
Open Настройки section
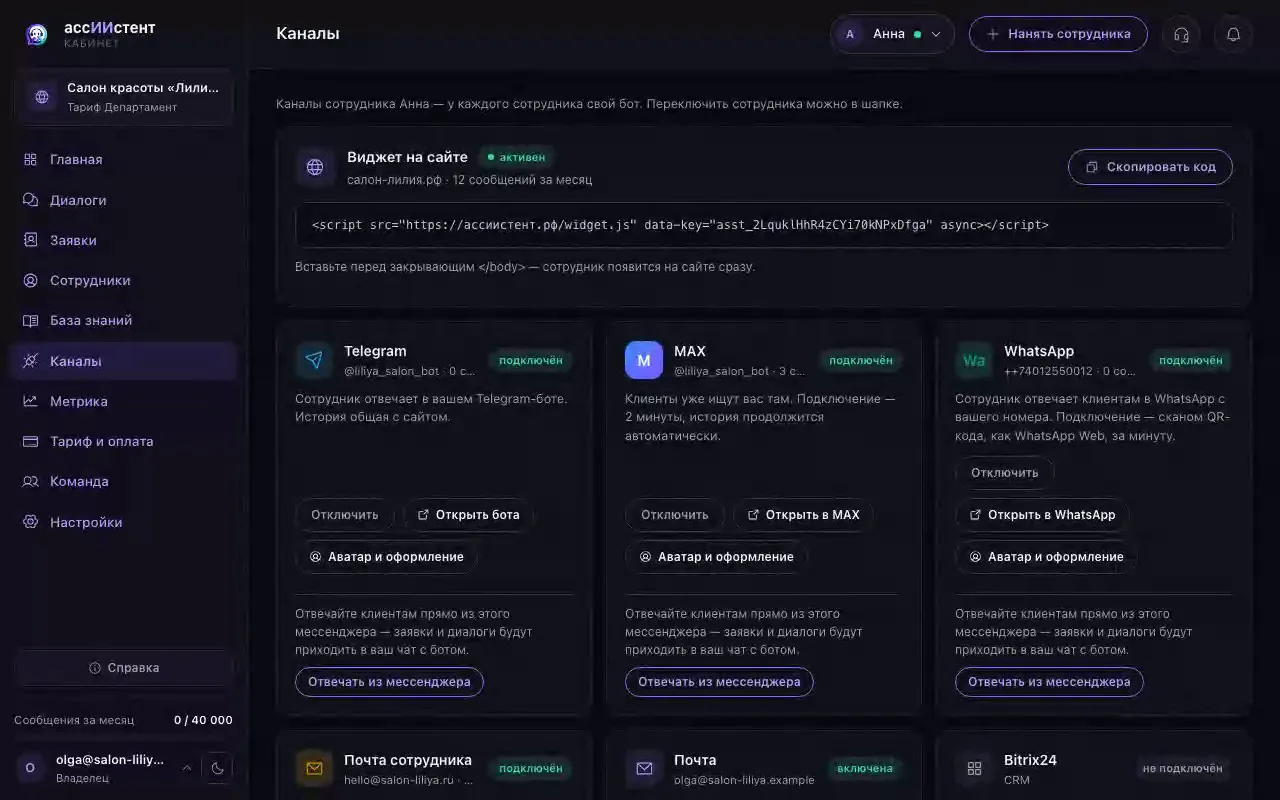[x=124, y=522]
